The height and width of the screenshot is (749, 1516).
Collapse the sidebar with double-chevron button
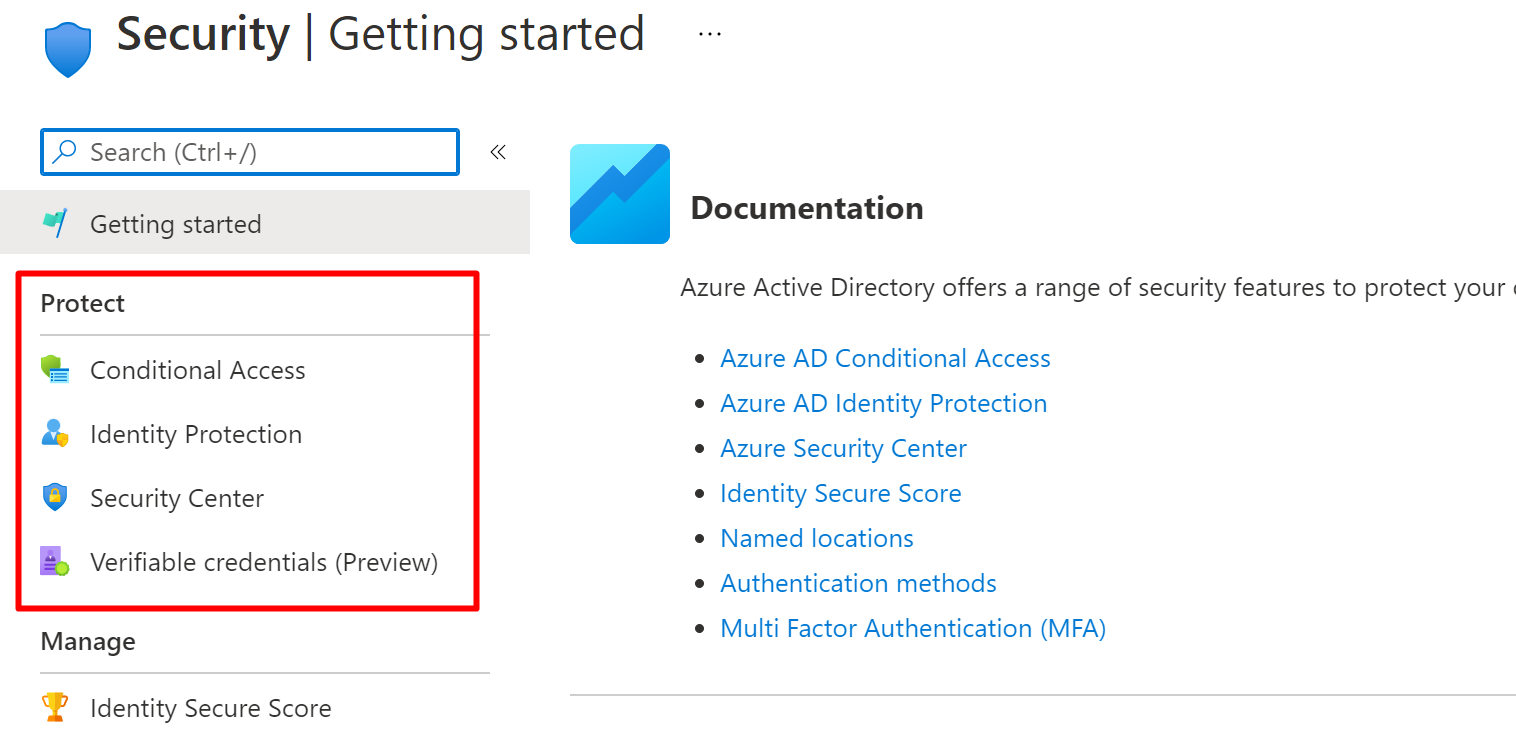coord(497,152)
